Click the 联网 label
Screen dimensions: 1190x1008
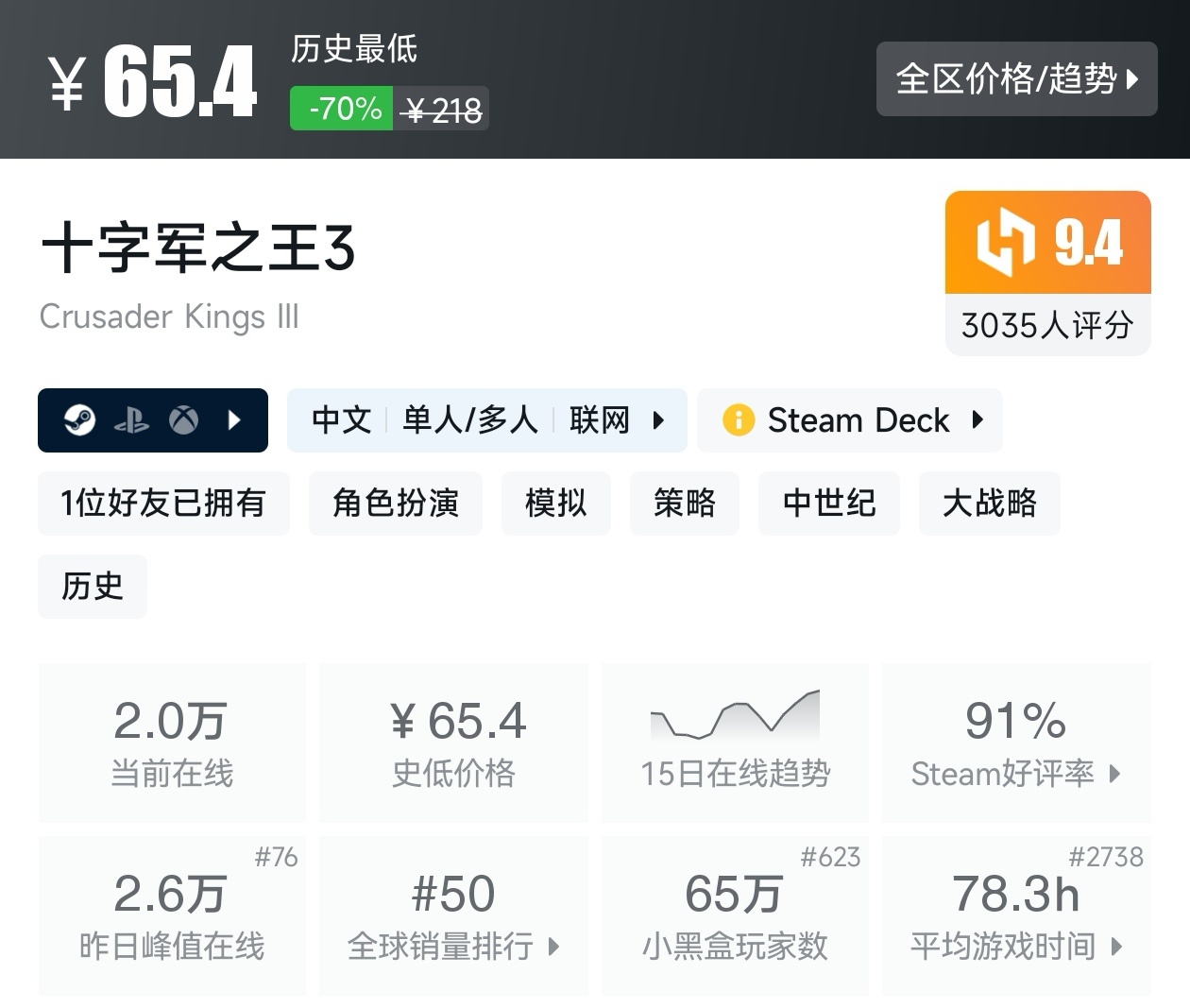pos(599,419)
